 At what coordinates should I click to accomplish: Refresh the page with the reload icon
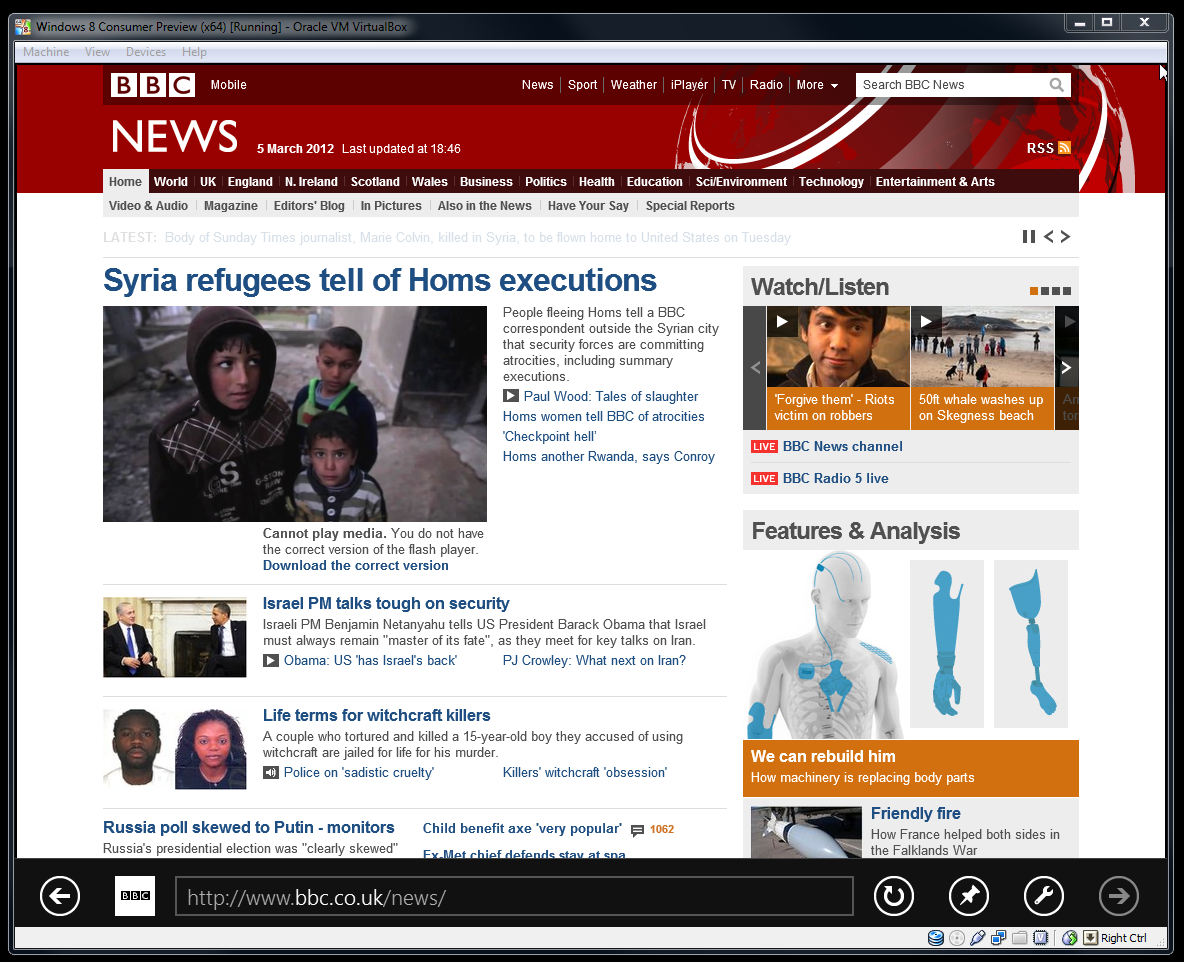893,896
